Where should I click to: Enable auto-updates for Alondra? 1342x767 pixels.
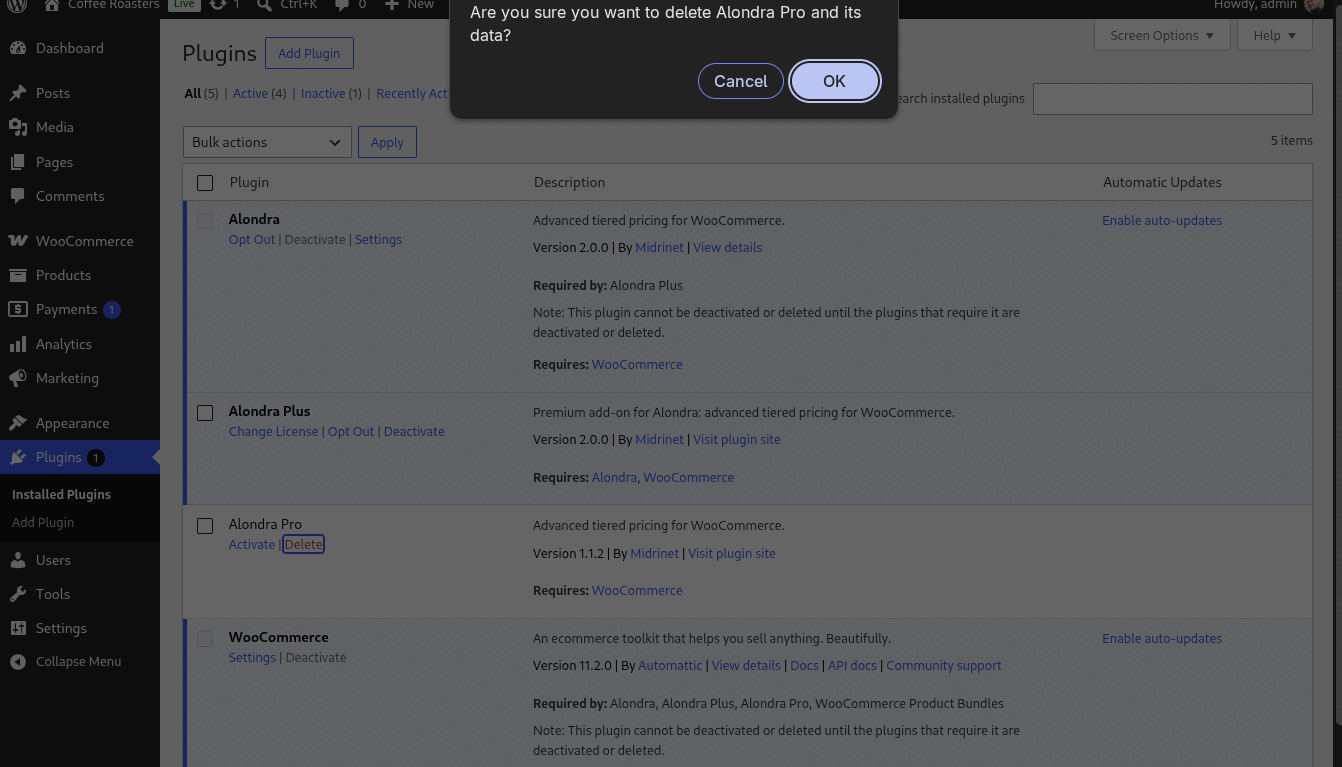point(1162,220)
